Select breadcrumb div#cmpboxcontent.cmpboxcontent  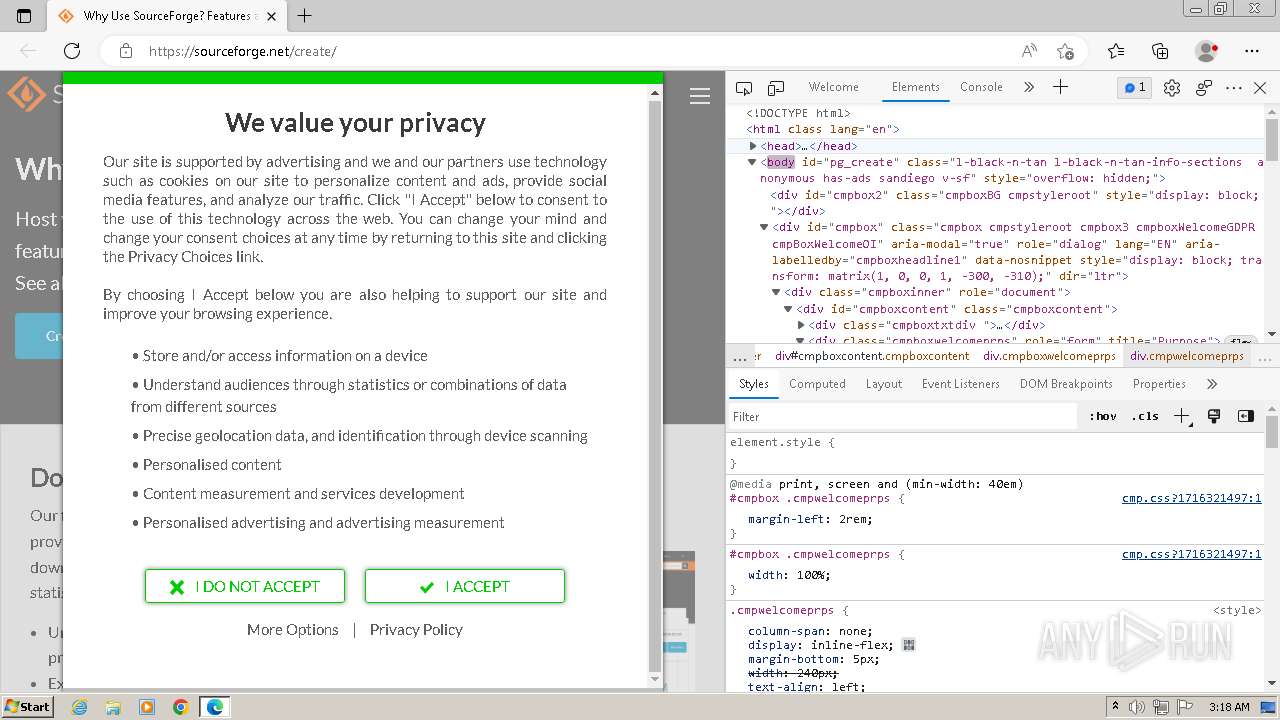click(872, 356)
